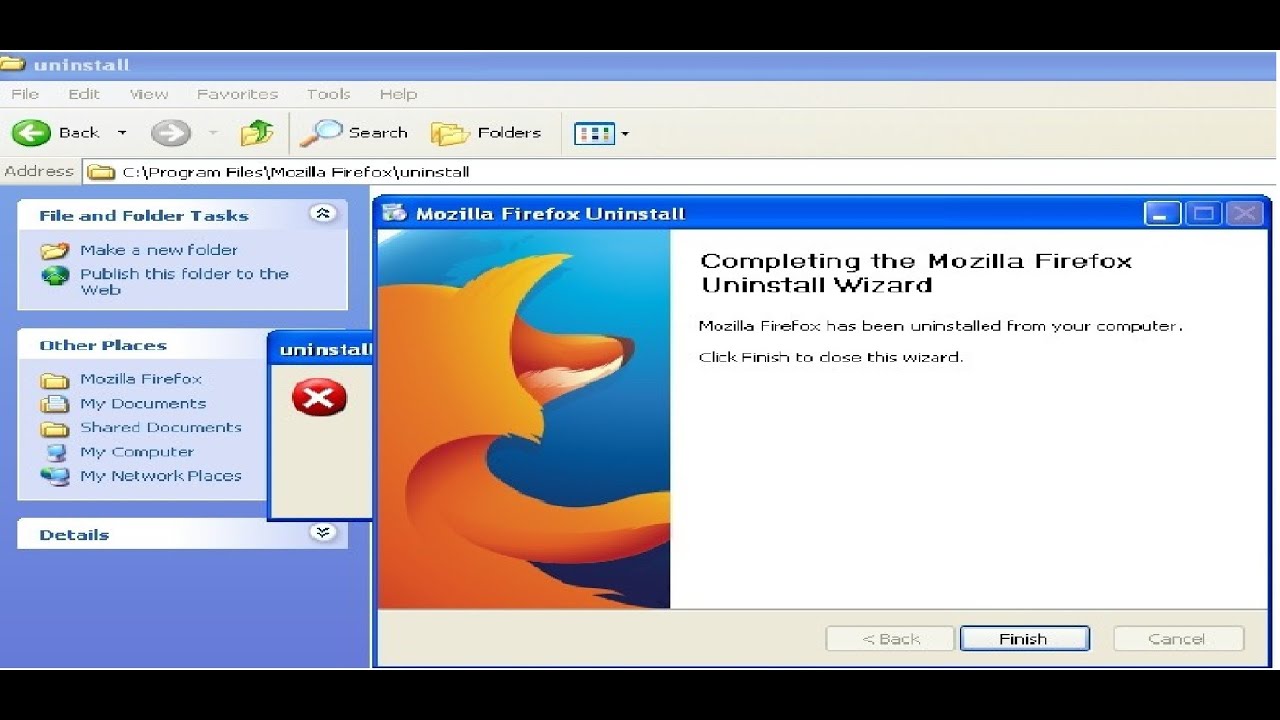The width and height of the screenshot is (1280, 720).
Task: Open the Search magnifier icon
Action: click(321, 133)
